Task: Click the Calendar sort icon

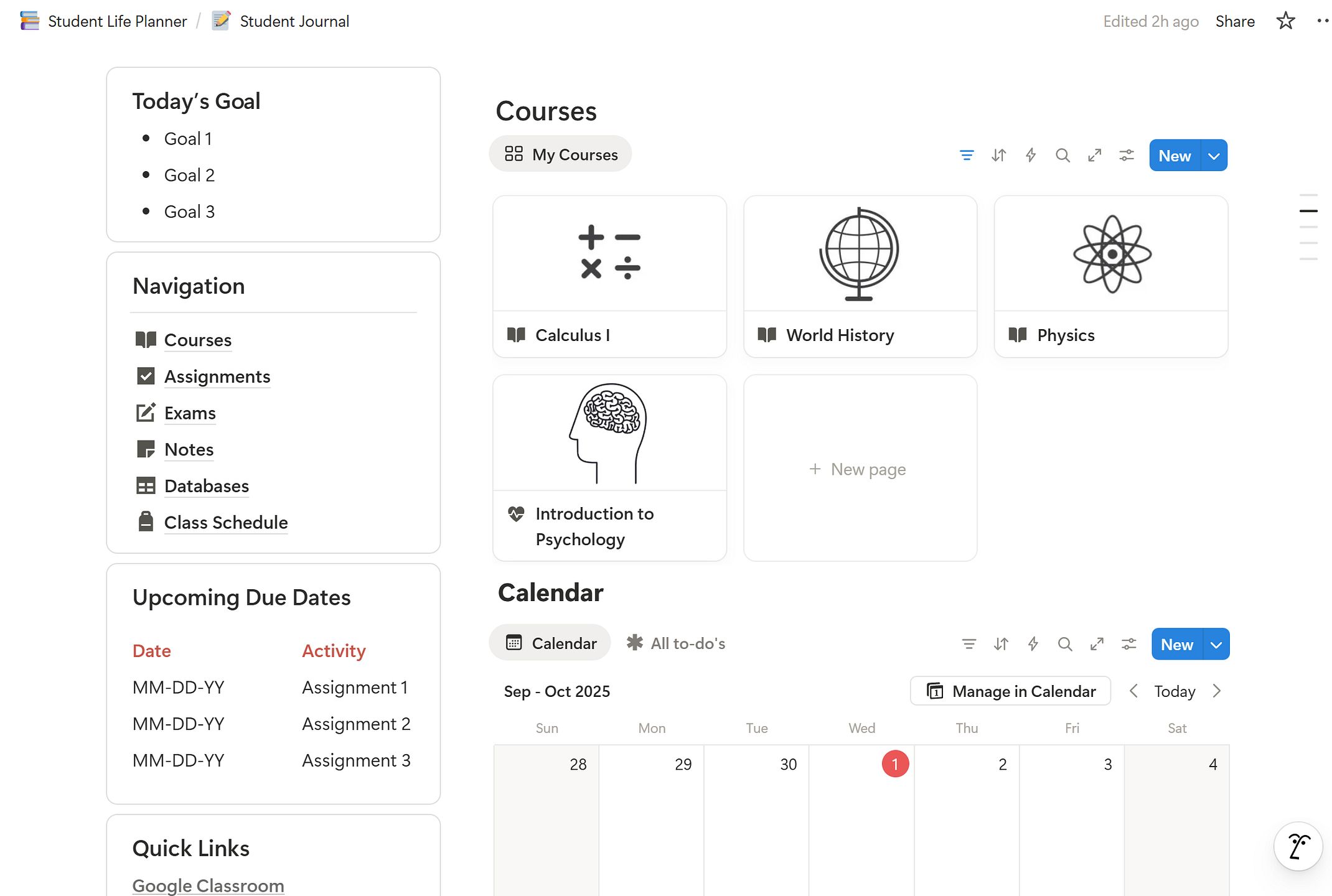Action: [1001, 644]
